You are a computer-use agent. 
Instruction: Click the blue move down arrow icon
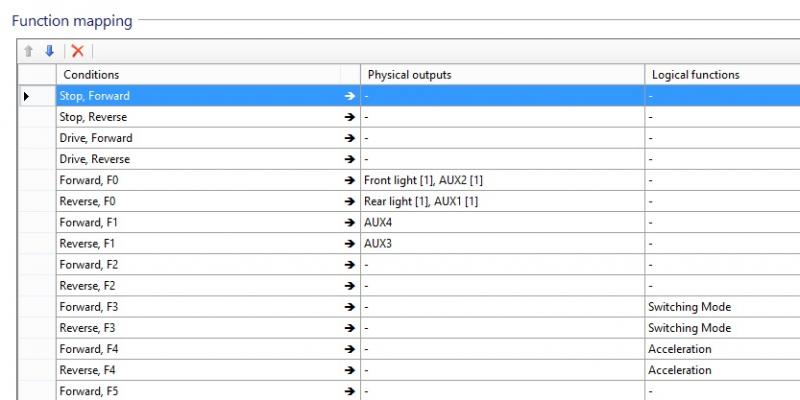49,51
